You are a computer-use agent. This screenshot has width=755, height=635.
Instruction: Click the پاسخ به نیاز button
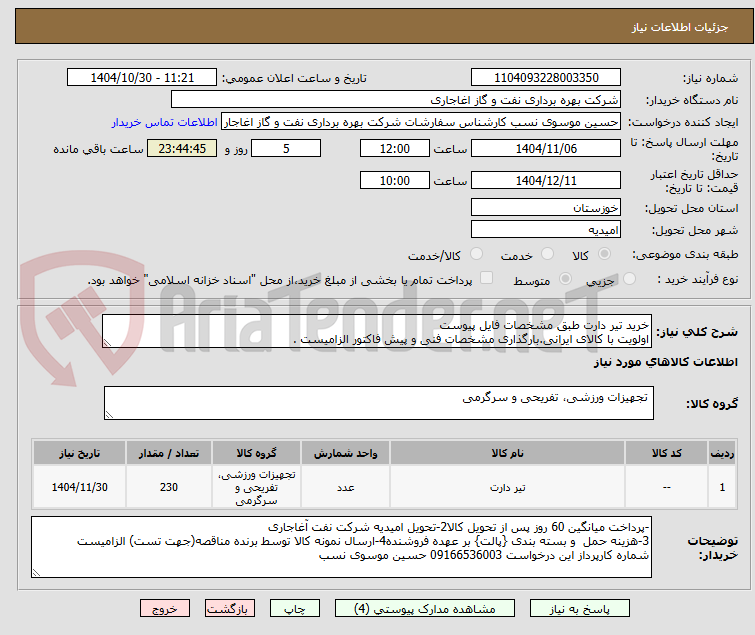580,609
